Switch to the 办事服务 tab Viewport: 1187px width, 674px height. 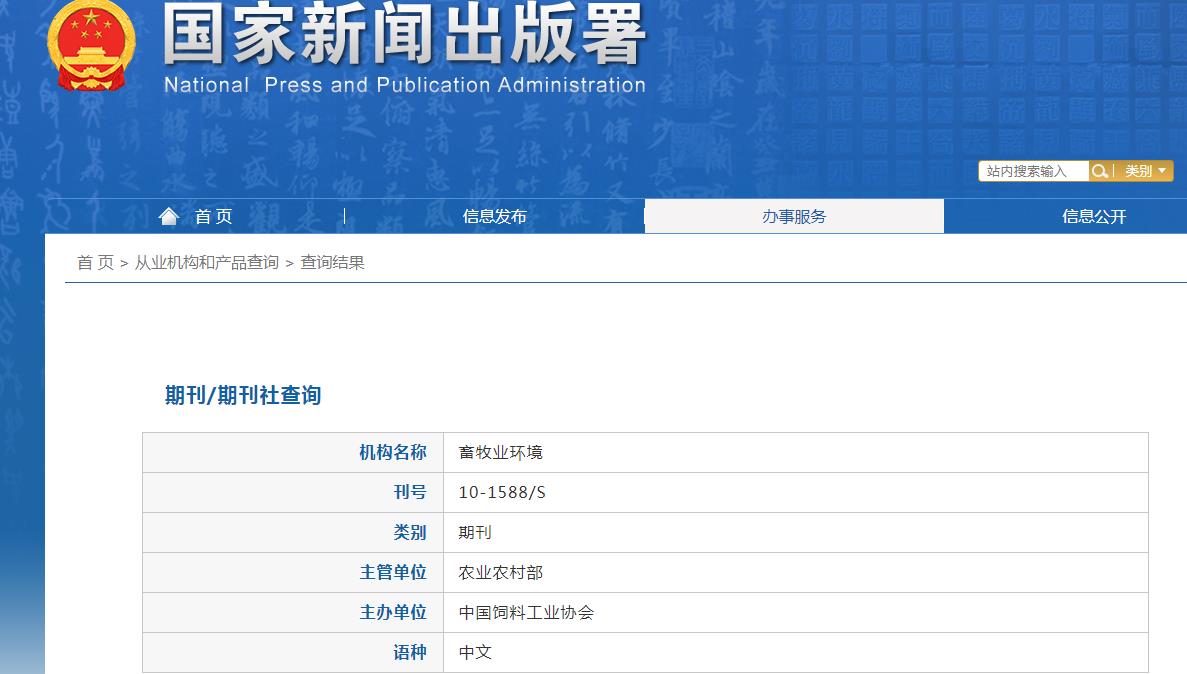[795, 215]
